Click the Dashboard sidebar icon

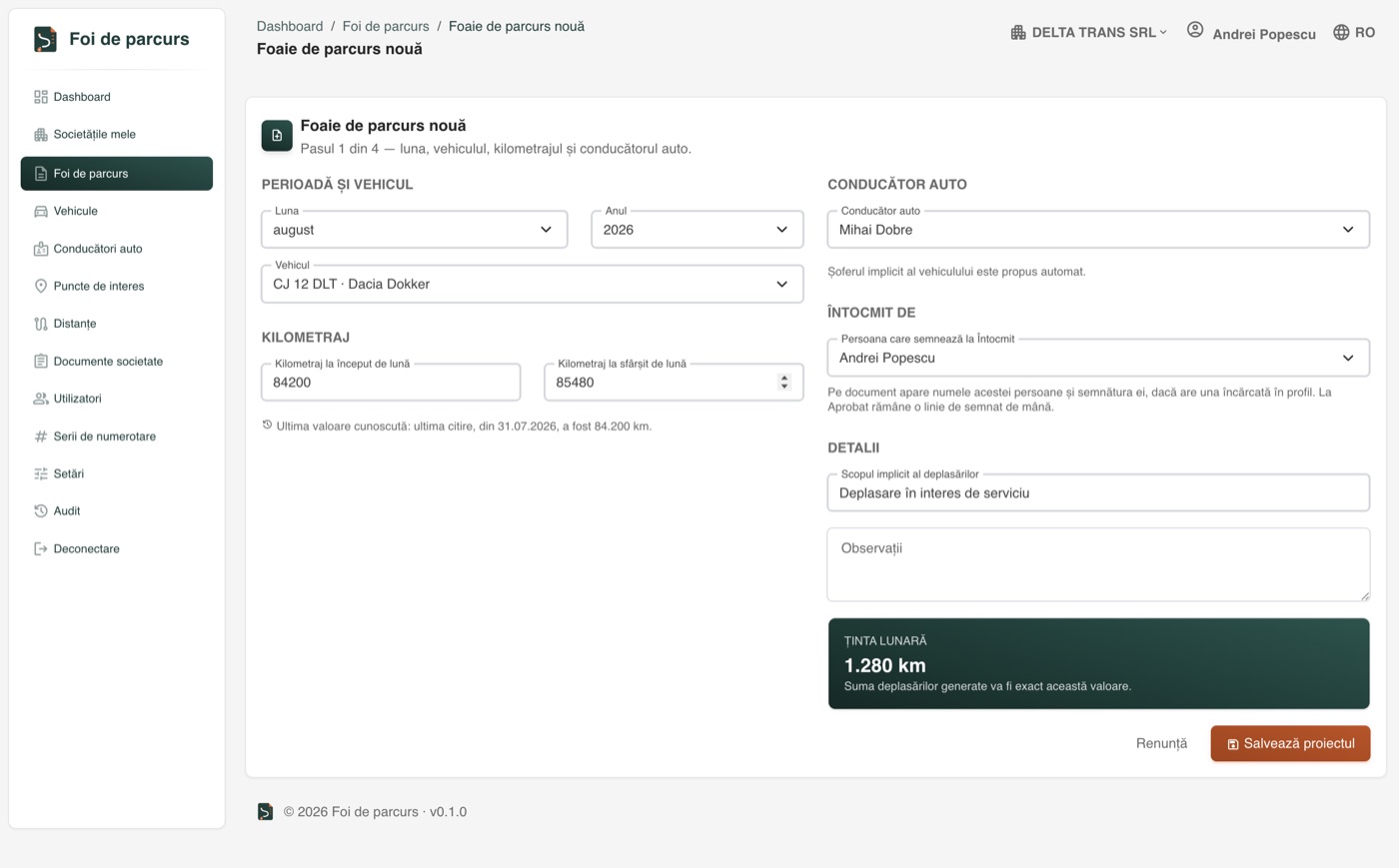click(41, 97)
